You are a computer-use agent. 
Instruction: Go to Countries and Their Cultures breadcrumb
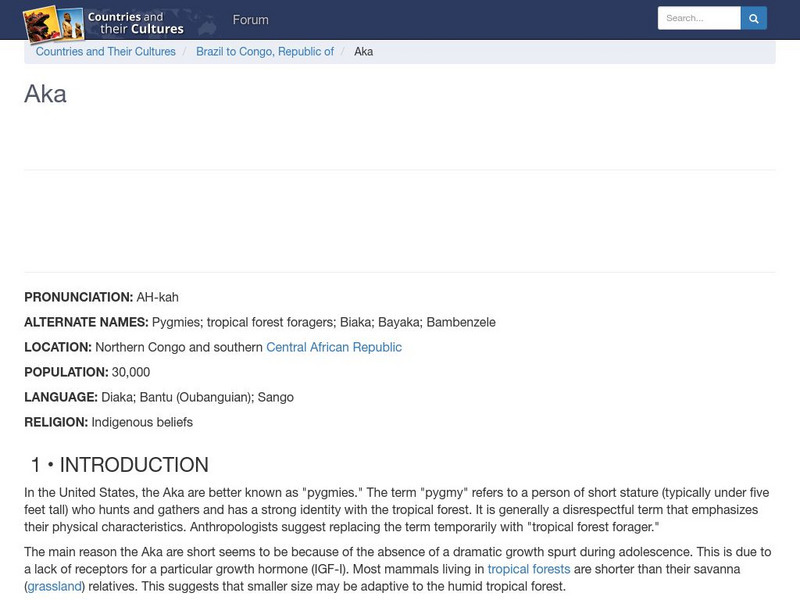tap(106, 52)
